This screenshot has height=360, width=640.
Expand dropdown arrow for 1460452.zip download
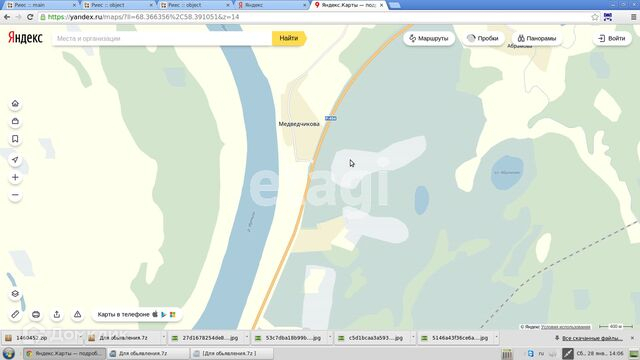pyautogui.click(x=81, y=338)
